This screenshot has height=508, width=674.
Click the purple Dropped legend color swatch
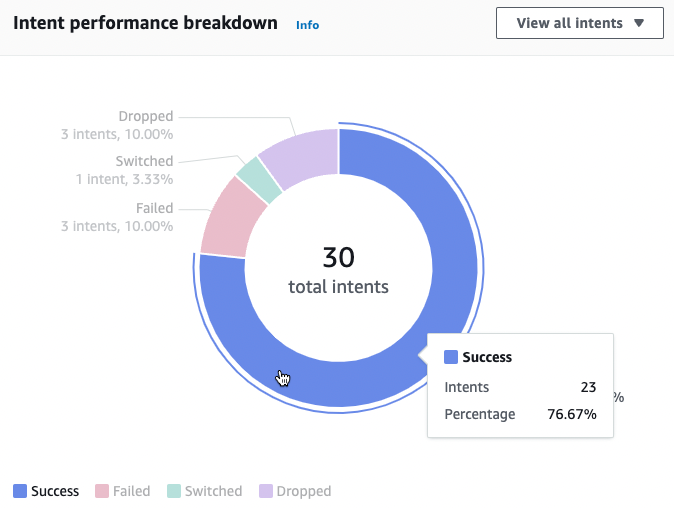pyautogui.click(x=266, y=491)
